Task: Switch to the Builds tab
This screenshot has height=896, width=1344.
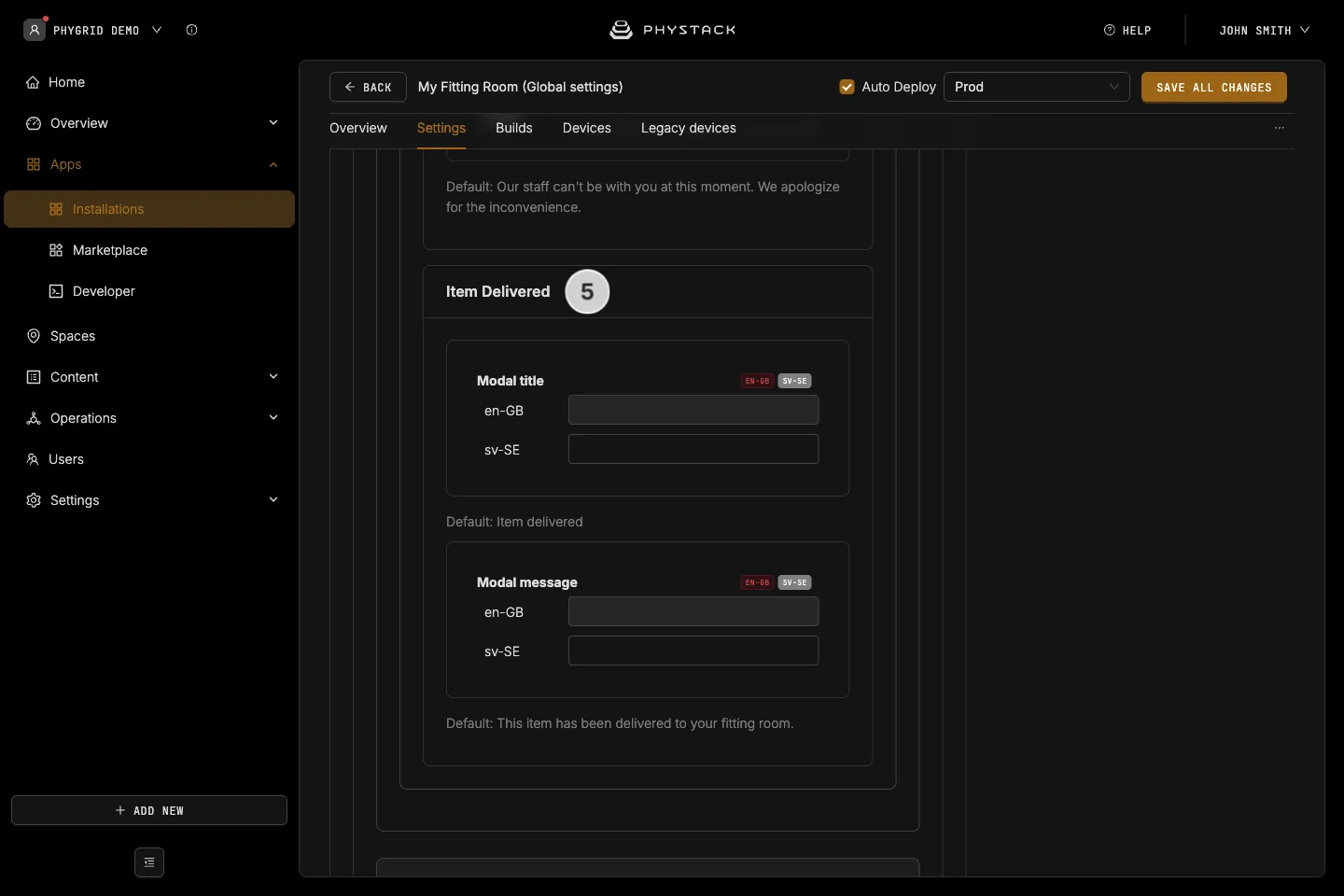Action: tap(514, 128)
